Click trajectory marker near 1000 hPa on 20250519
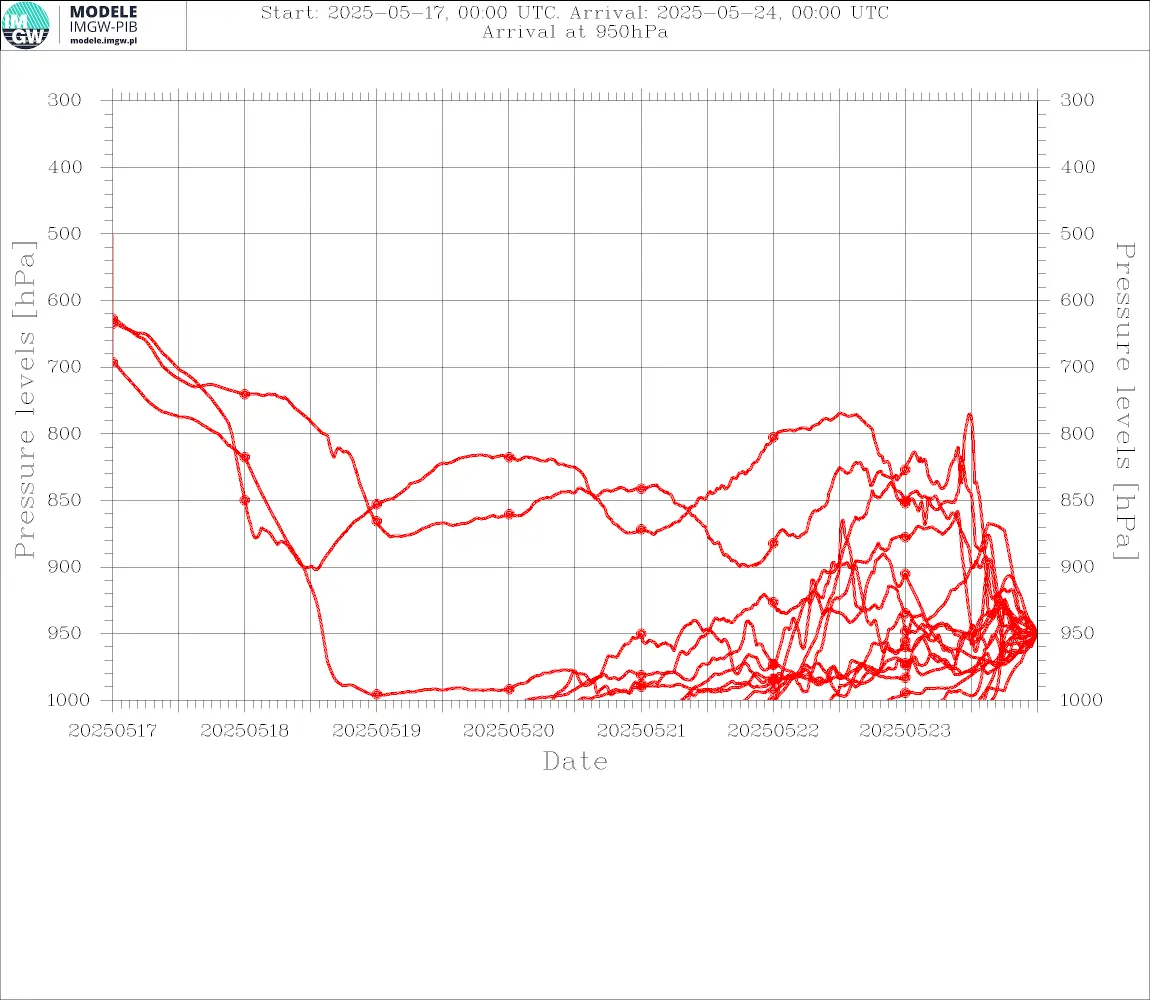 tap(377, 694)
